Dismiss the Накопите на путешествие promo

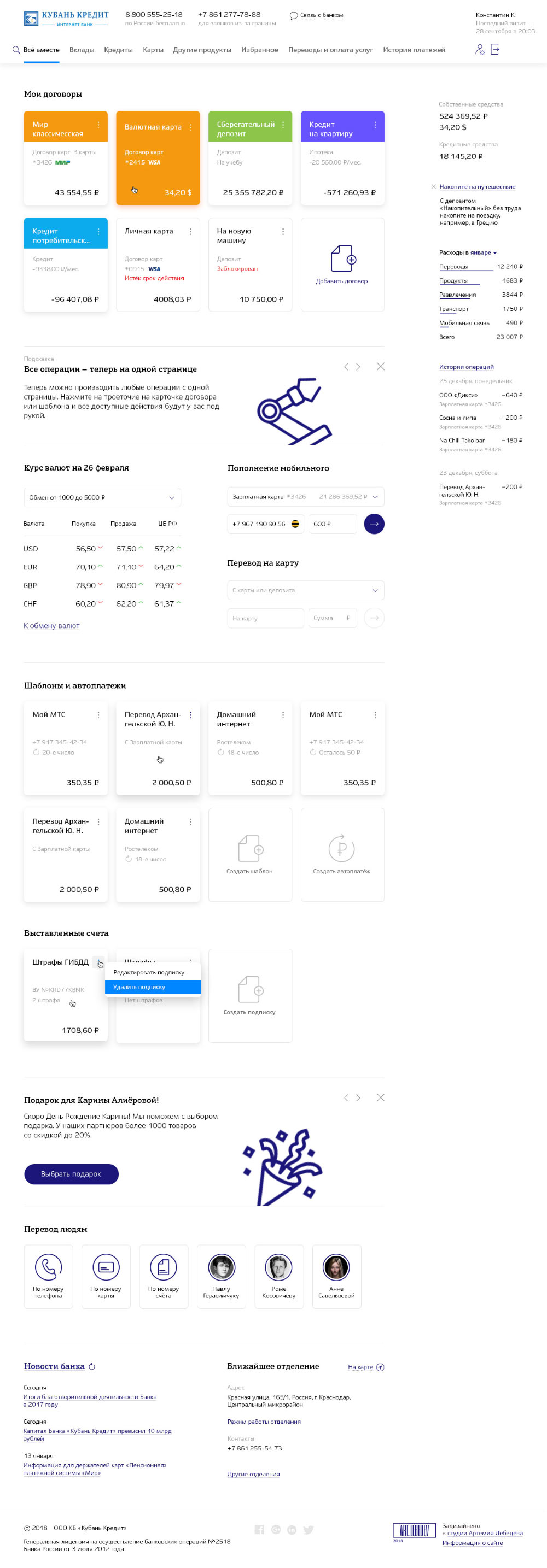(x=433, y=187)
